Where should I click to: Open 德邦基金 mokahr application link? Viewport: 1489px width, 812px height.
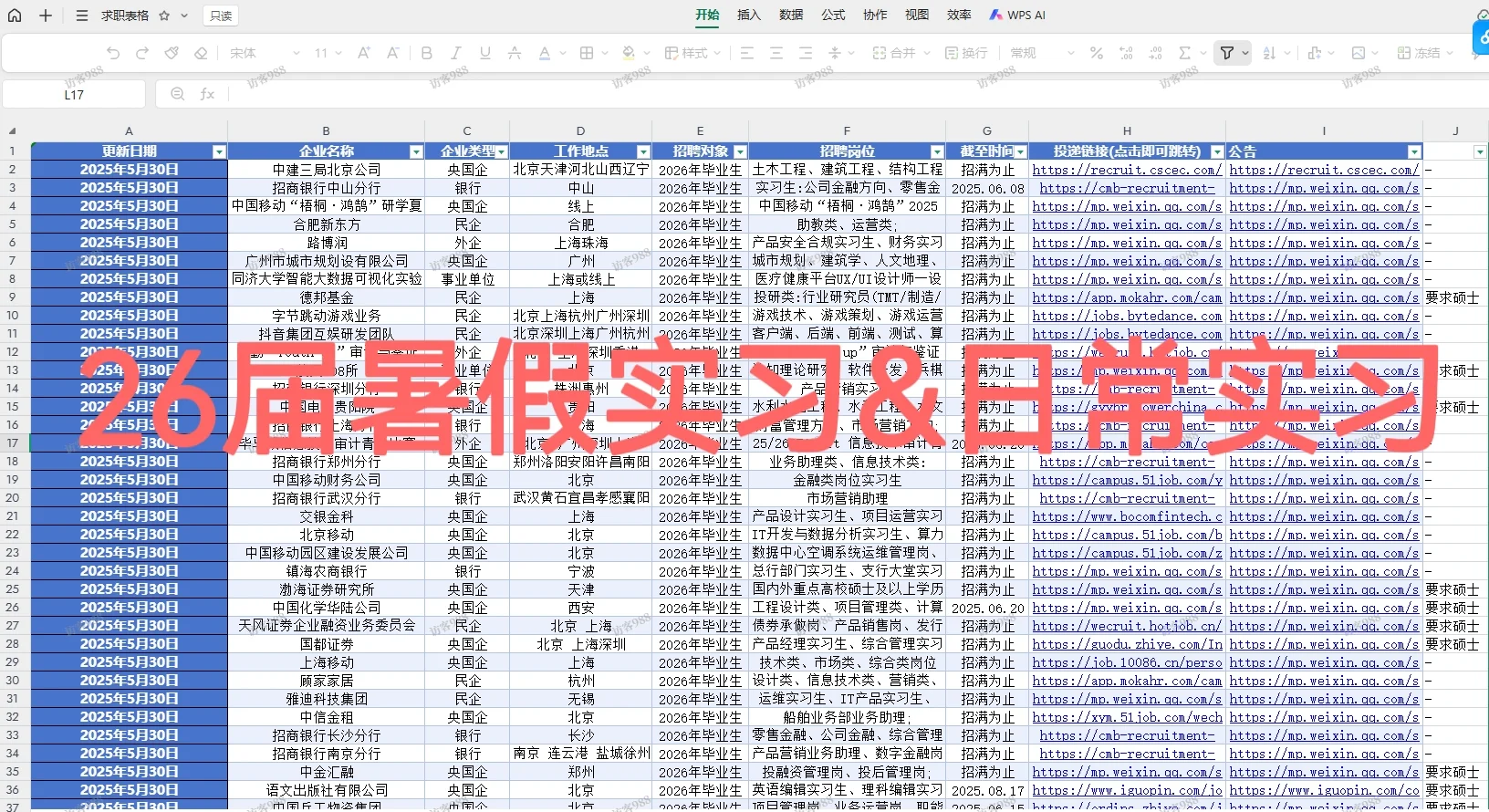click(x=1127, y=297)
